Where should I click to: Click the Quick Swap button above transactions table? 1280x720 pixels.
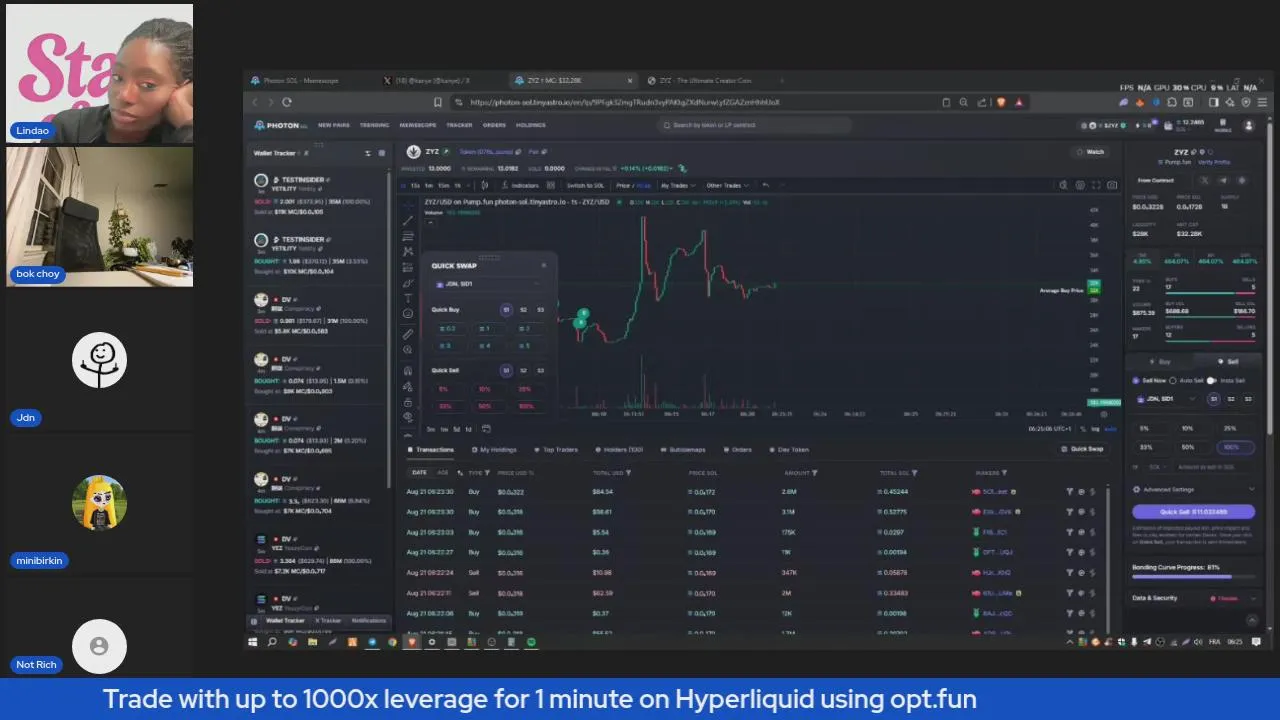pos(1083,449)
